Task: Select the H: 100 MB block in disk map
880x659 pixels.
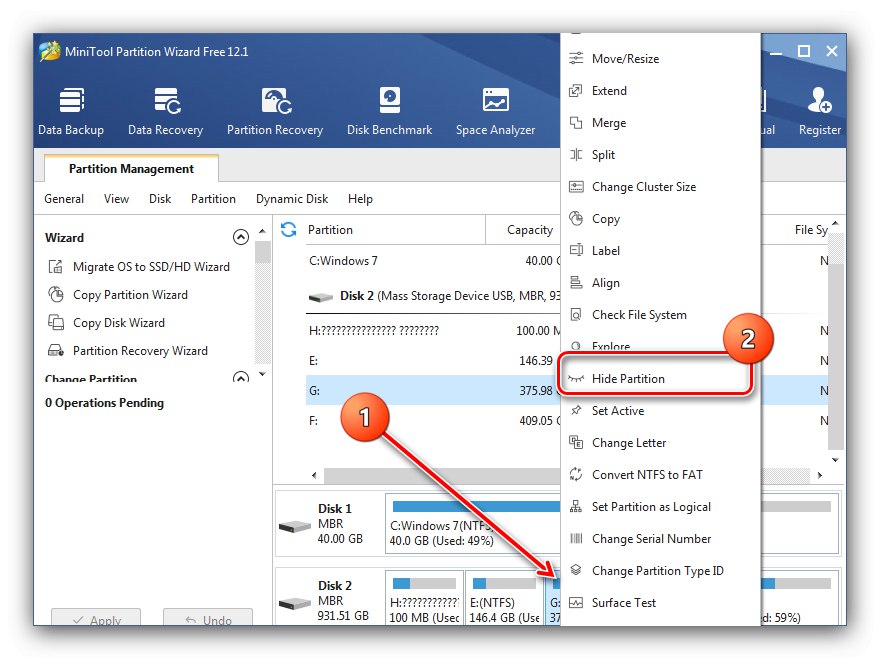Action: 424,598
